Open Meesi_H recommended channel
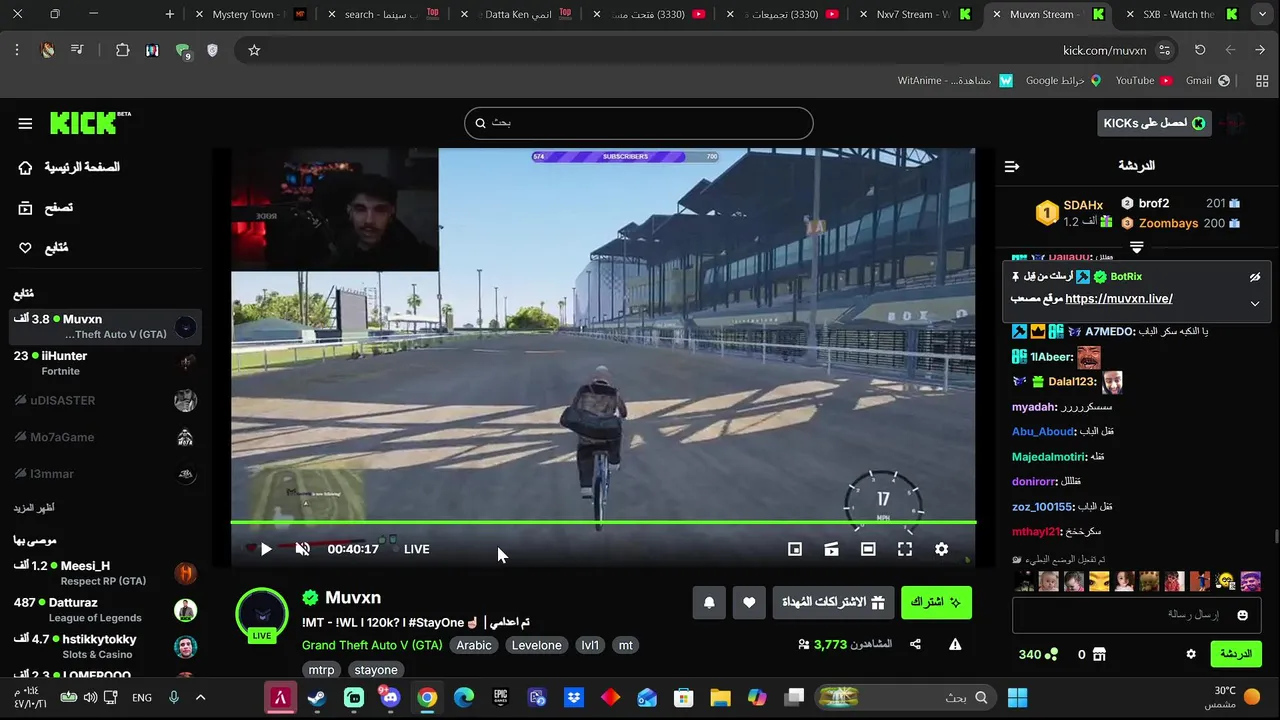 click(x=105, y=573)
